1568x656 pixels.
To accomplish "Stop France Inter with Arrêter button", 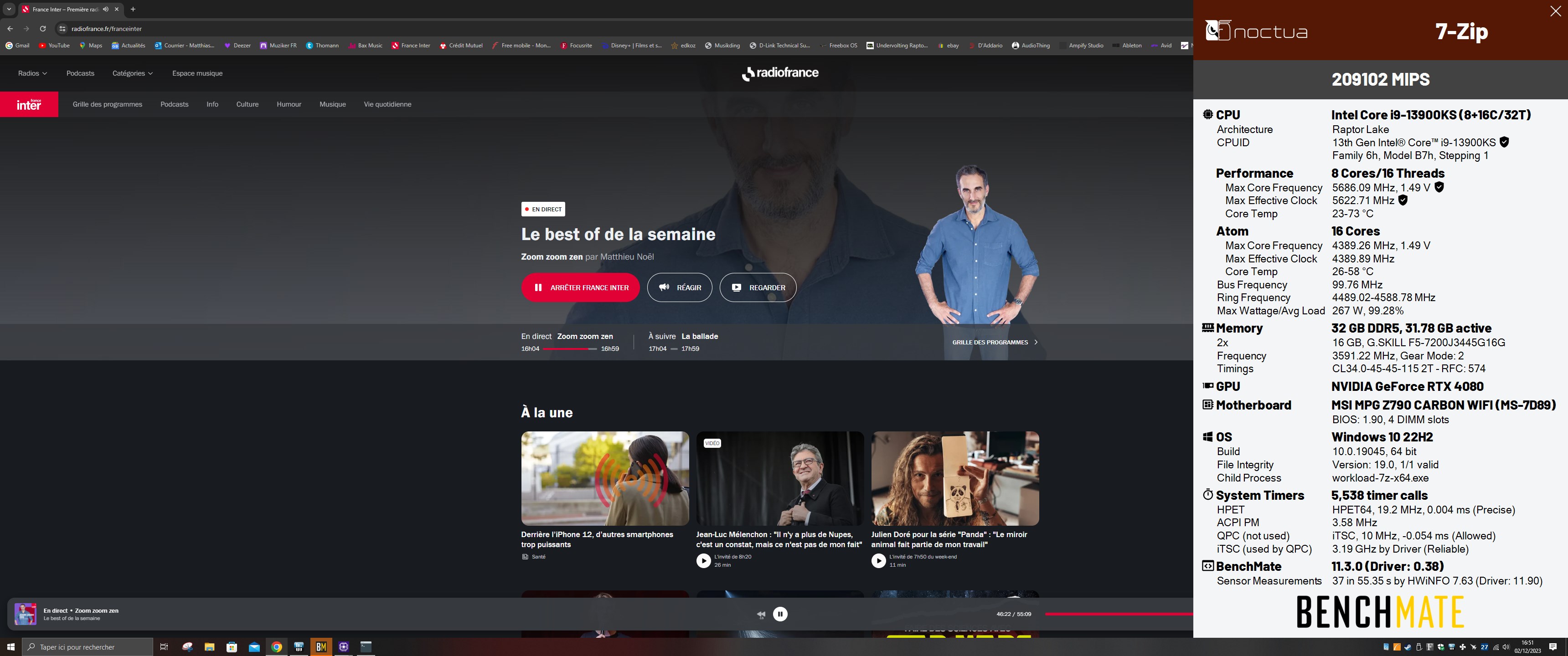I will pyautogui.click(x=580, y=287).
